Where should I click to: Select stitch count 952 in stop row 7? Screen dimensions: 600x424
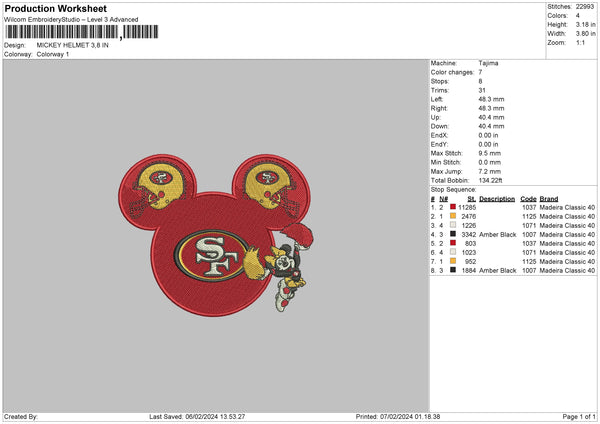pyautogui.click(x=470, y=261)
